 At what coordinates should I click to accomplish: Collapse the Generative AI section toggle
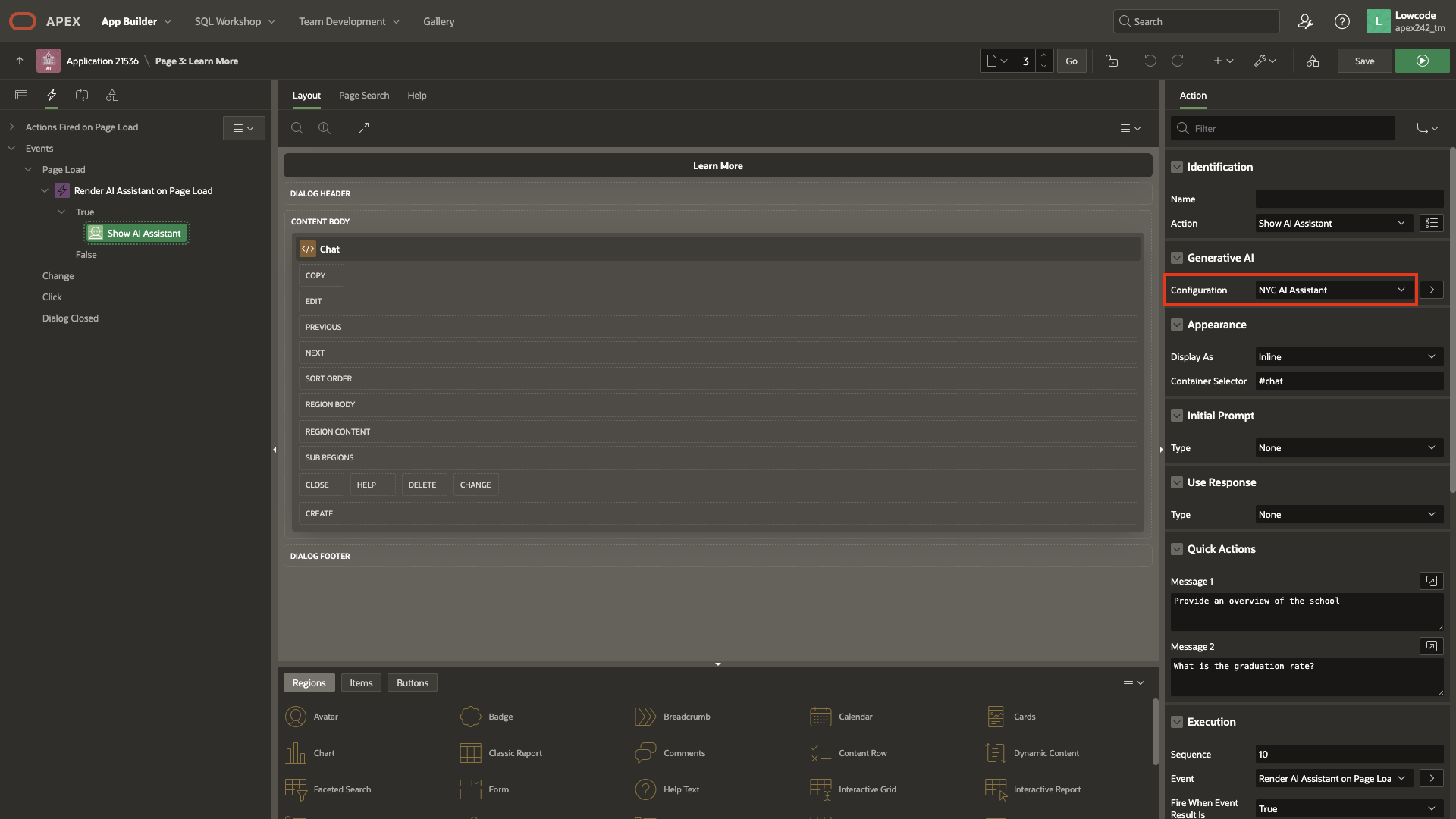(x=1177, y=258)
